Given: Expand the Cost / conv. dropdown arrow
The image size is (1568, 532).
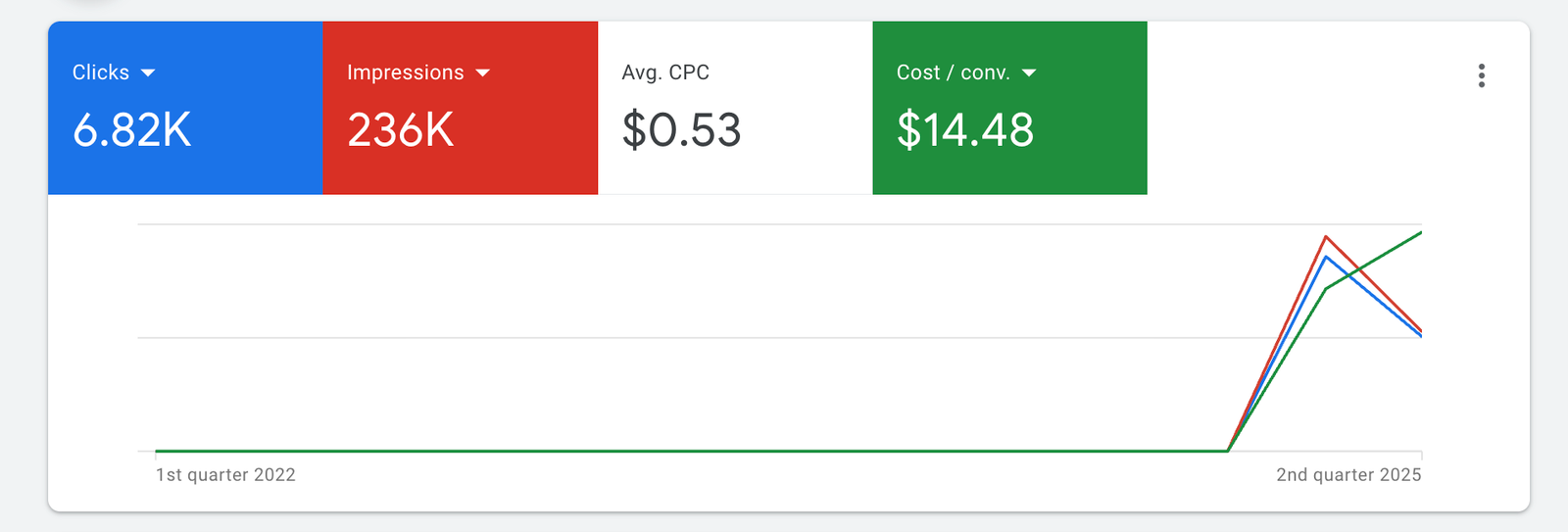Looking at the screenshot, I should coord(1029,73).
